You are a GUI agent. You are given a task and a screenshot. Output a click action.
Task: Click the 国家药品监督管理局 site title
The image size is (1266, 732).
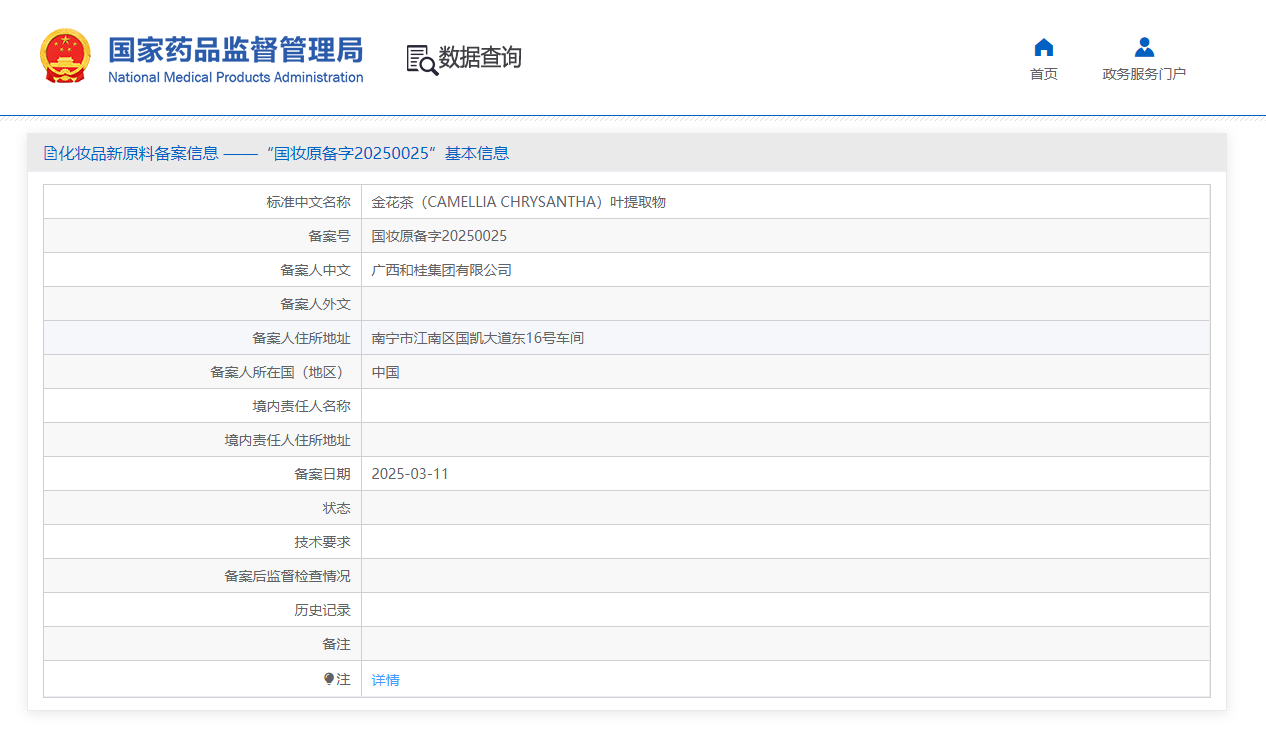[235, 50]
